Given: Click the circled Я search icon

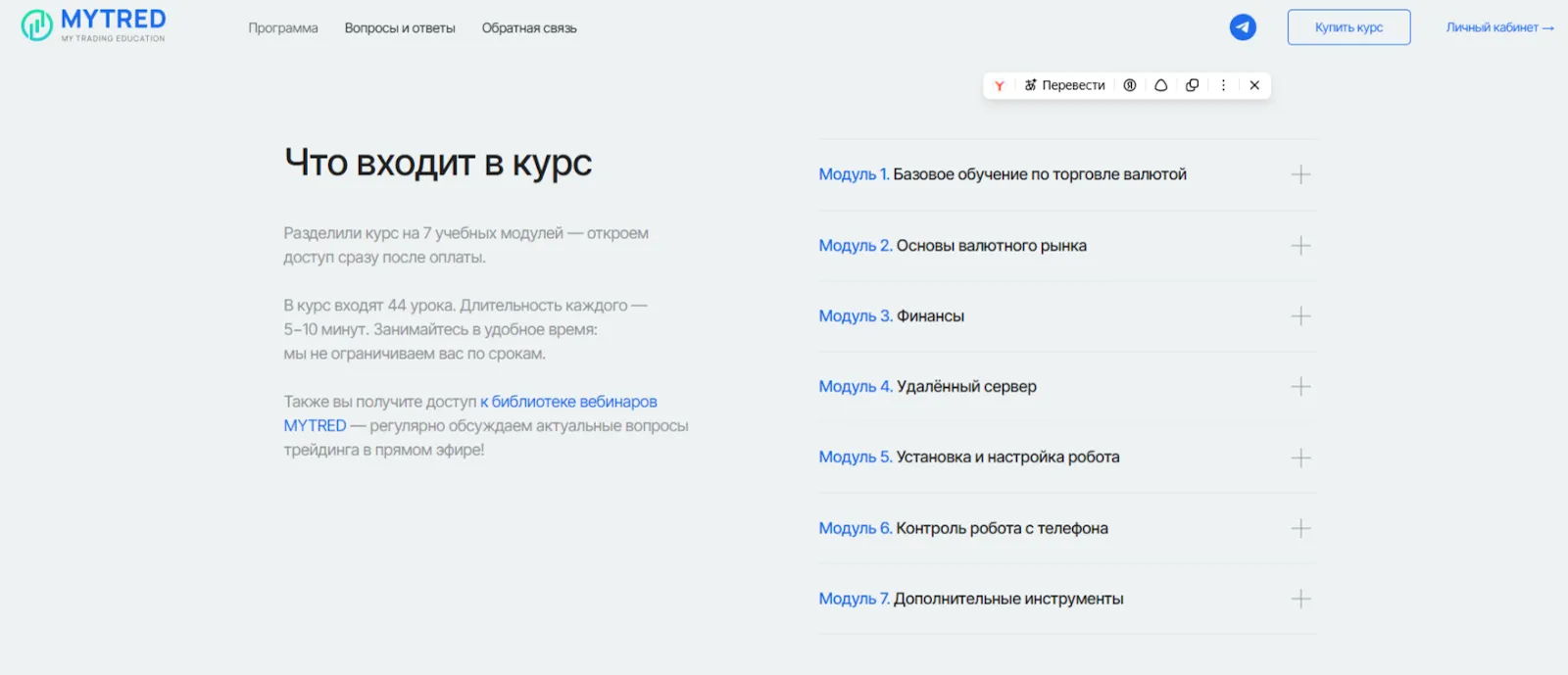Looking at the screenshot, I should [x=1130, y=85].
